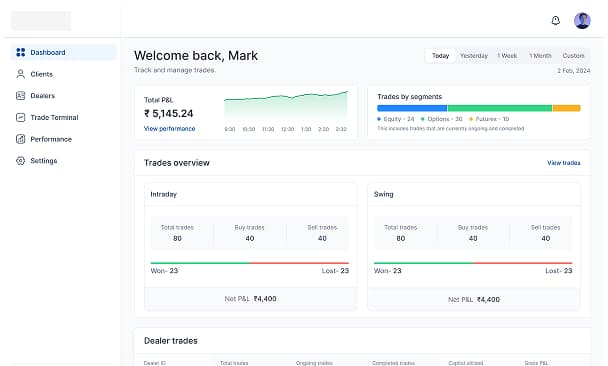Open the user profile avatar
608x366 pixels.
pyautogui.click(x=582, y=21)
